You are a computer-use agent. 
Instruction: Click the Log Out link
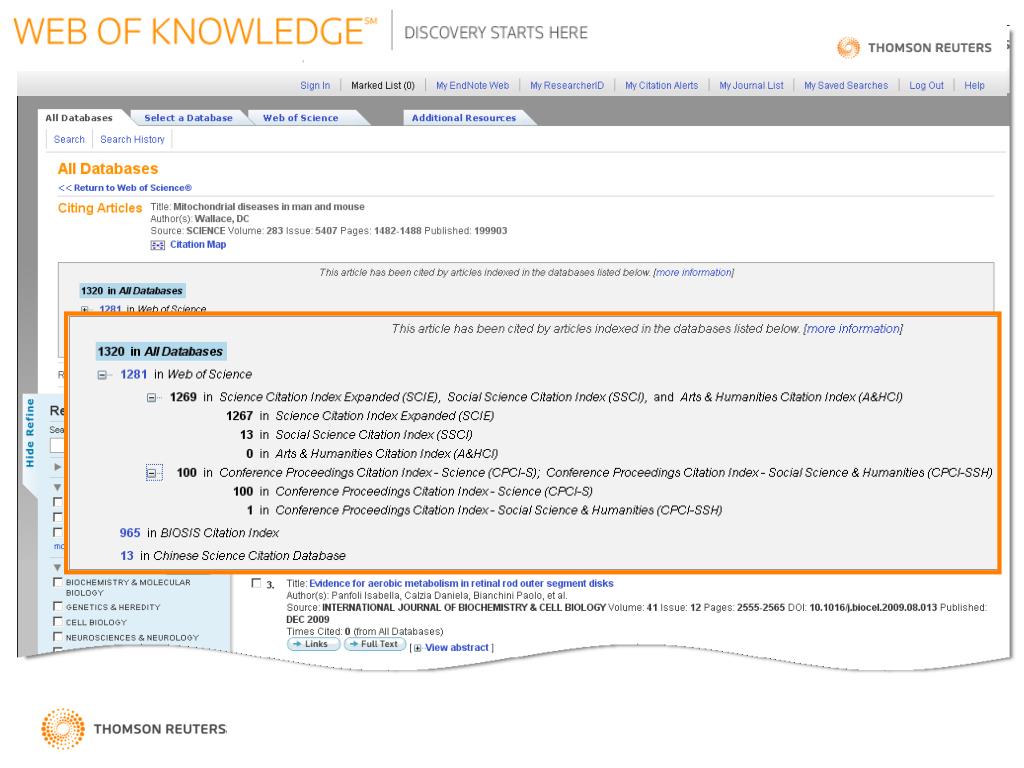tap(926, 86)
